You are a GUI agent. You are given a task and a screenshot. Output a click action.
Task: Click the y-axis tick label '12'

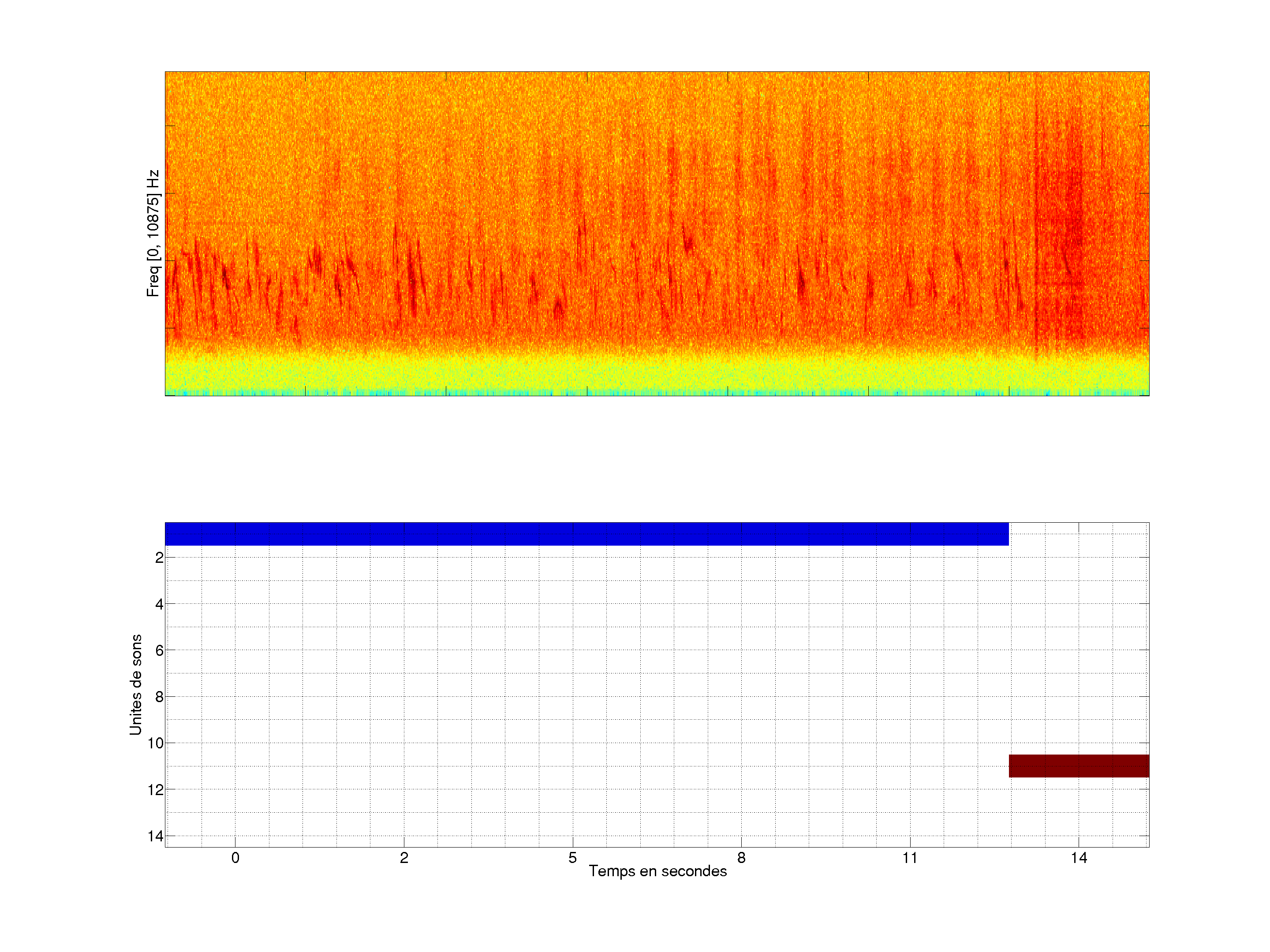(155, 790)
